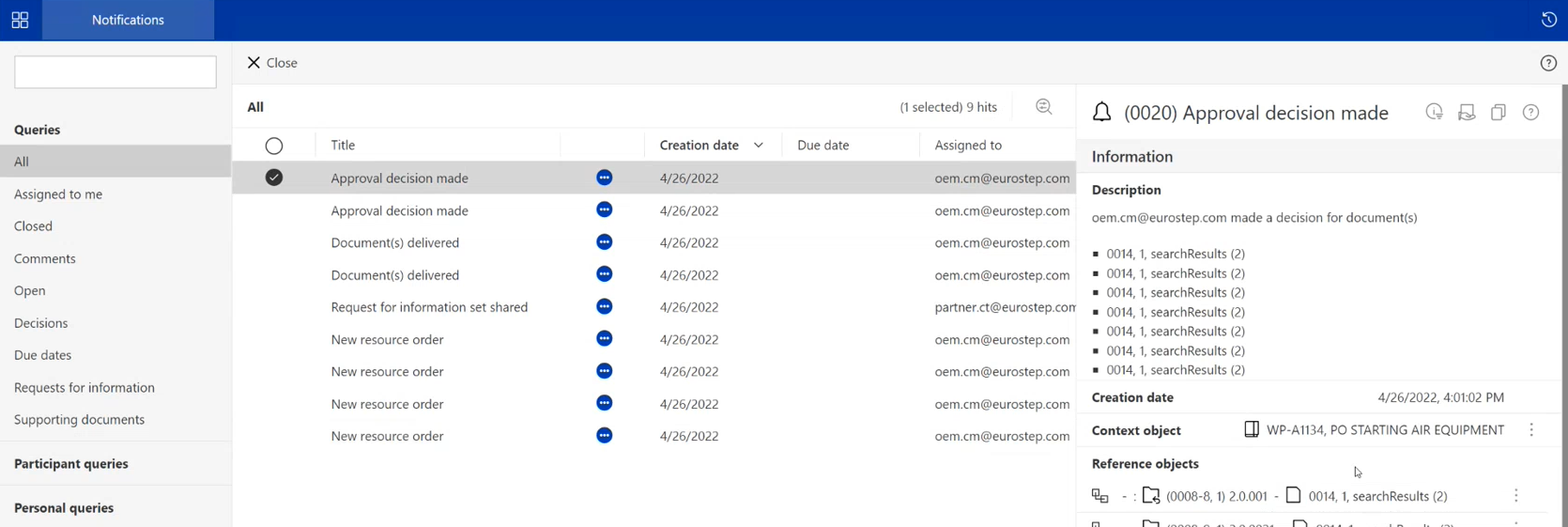
Task: Select Assigned to me query
Action: point(58,194)
